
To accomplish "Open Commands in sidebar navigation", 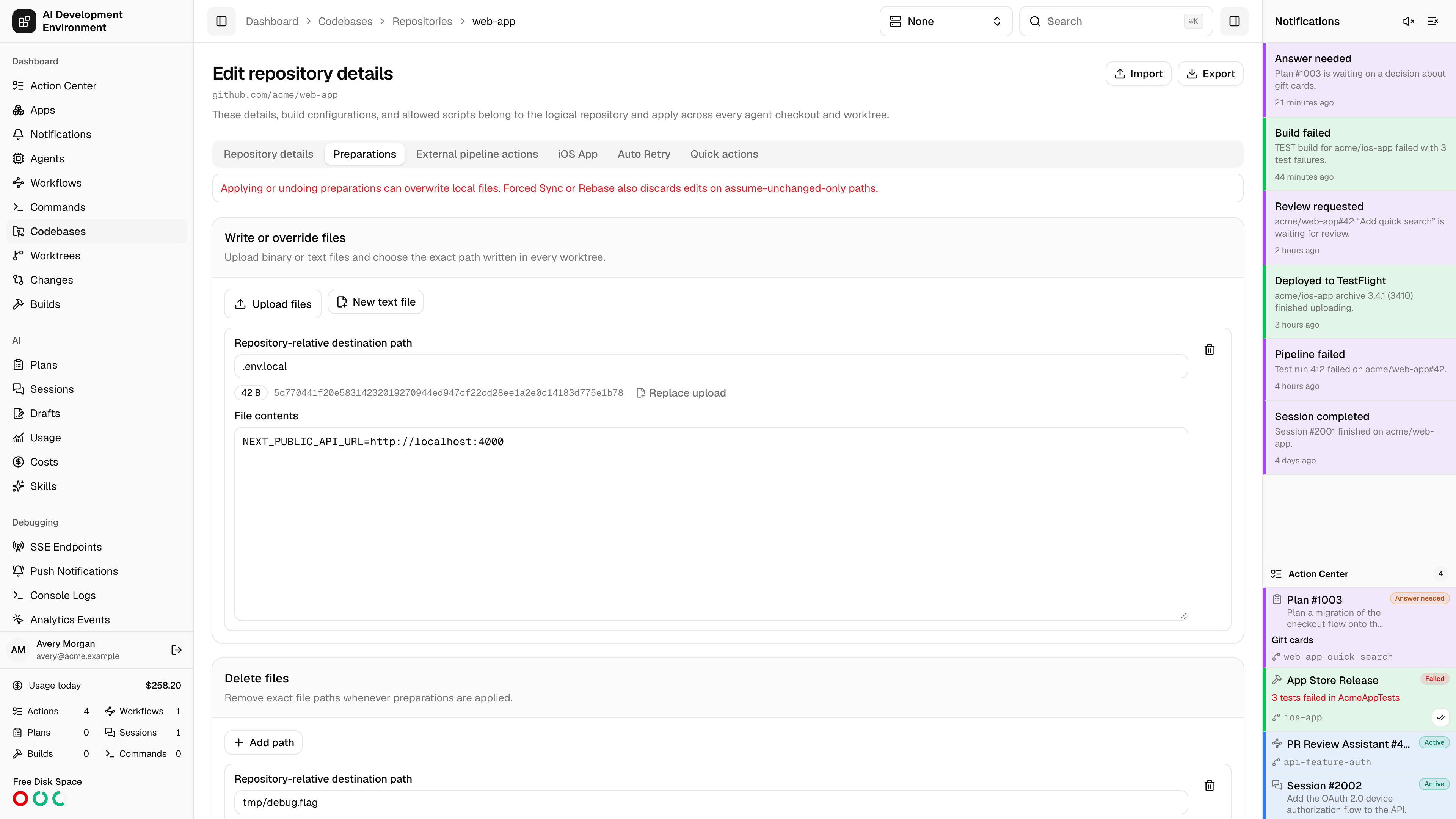I will coord(97,207).
